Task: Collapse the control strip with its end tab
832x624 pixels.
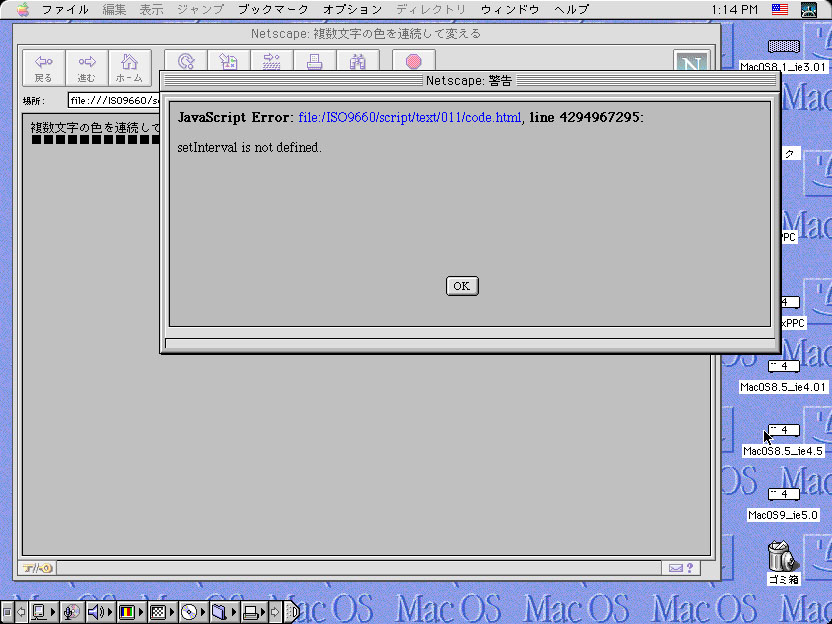Action: (292, 612)
